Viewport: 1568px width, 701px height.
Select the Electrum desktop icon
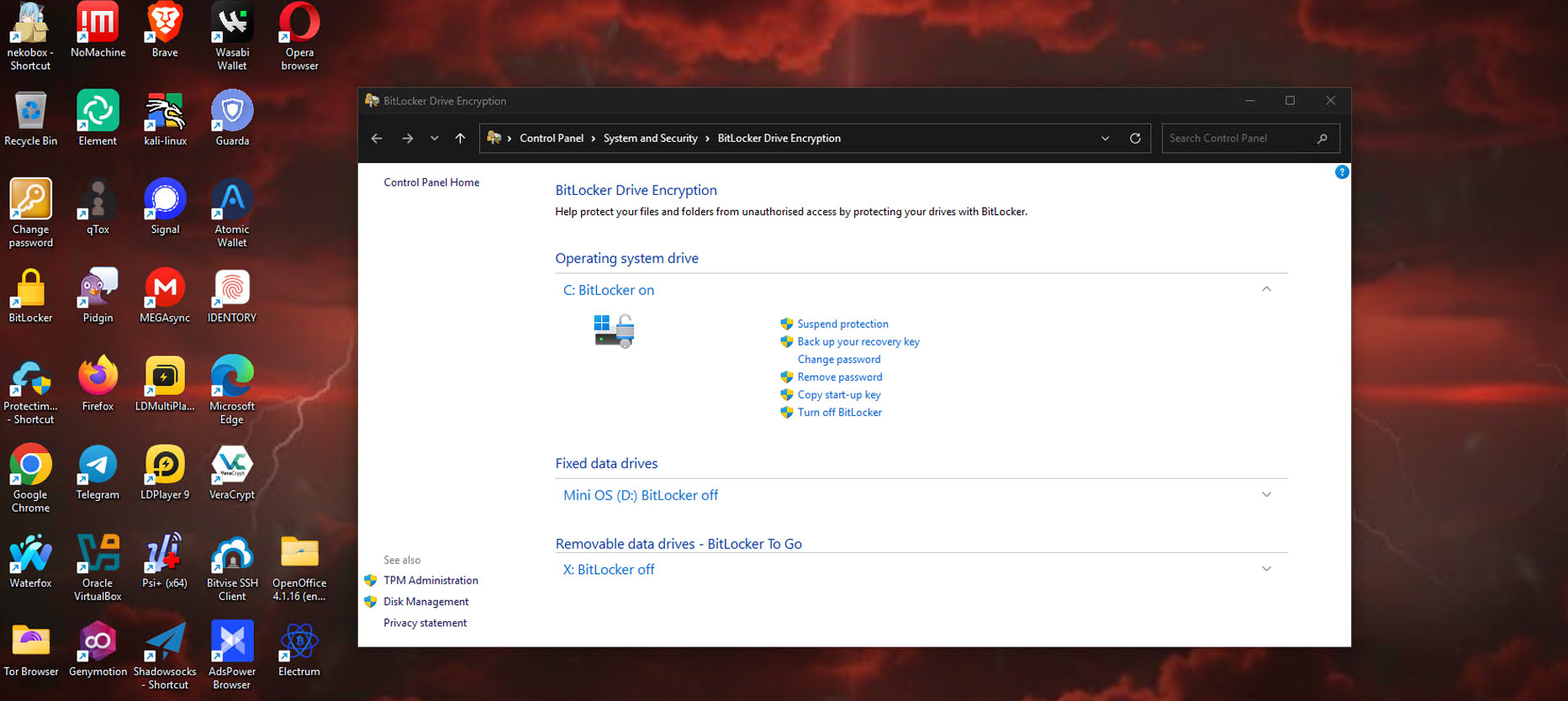tap(299, 650)
